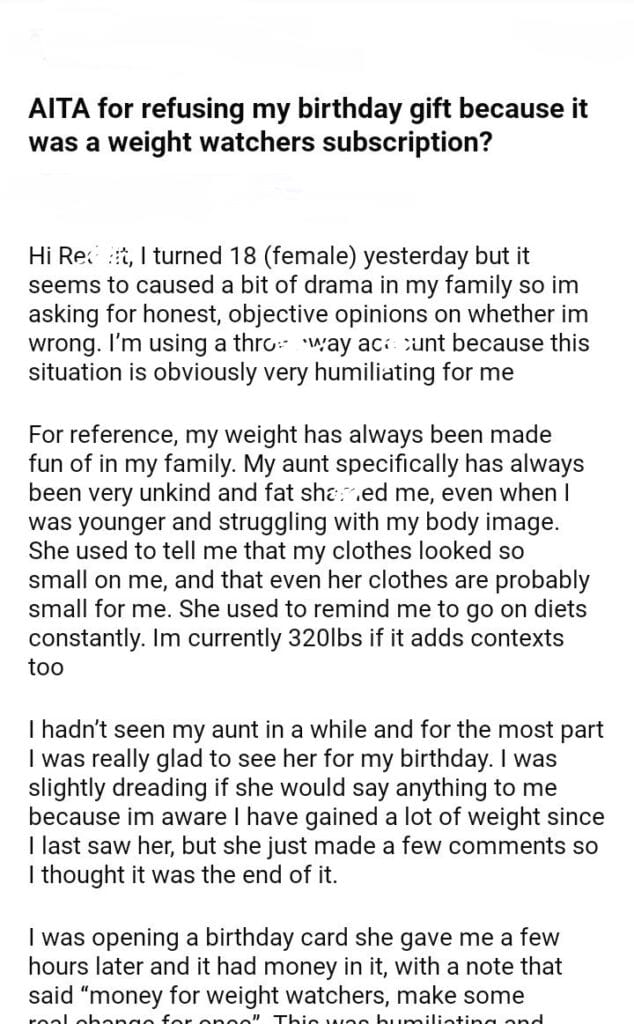The height and width of the screenshot is (1024, 634).
Task: Click the paragraph starting 'I was opening a birthday card'
Action: coord(300,966)
